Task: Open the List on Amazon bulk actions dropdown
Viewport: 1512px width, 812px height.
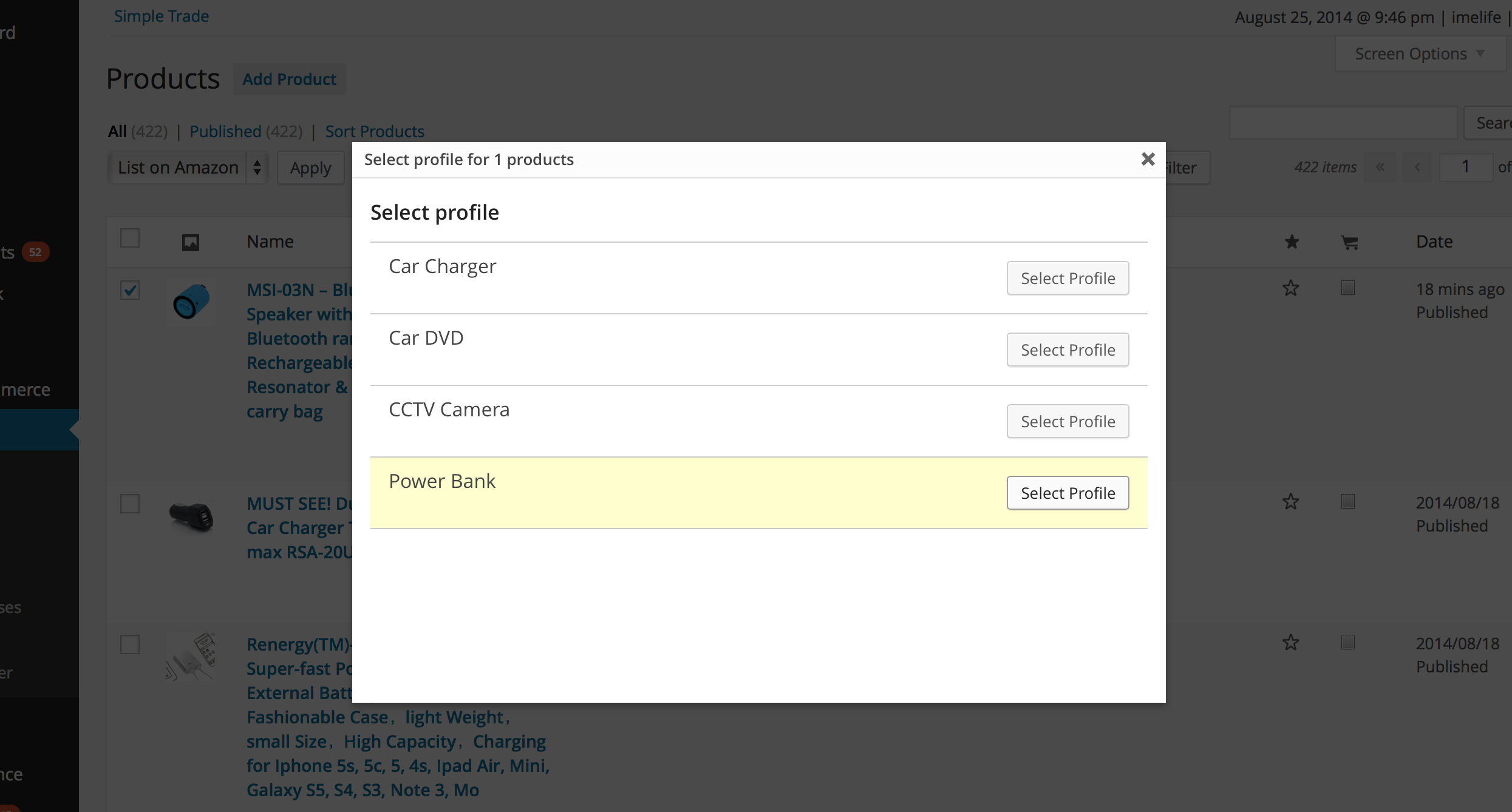Action: [188, 167]
